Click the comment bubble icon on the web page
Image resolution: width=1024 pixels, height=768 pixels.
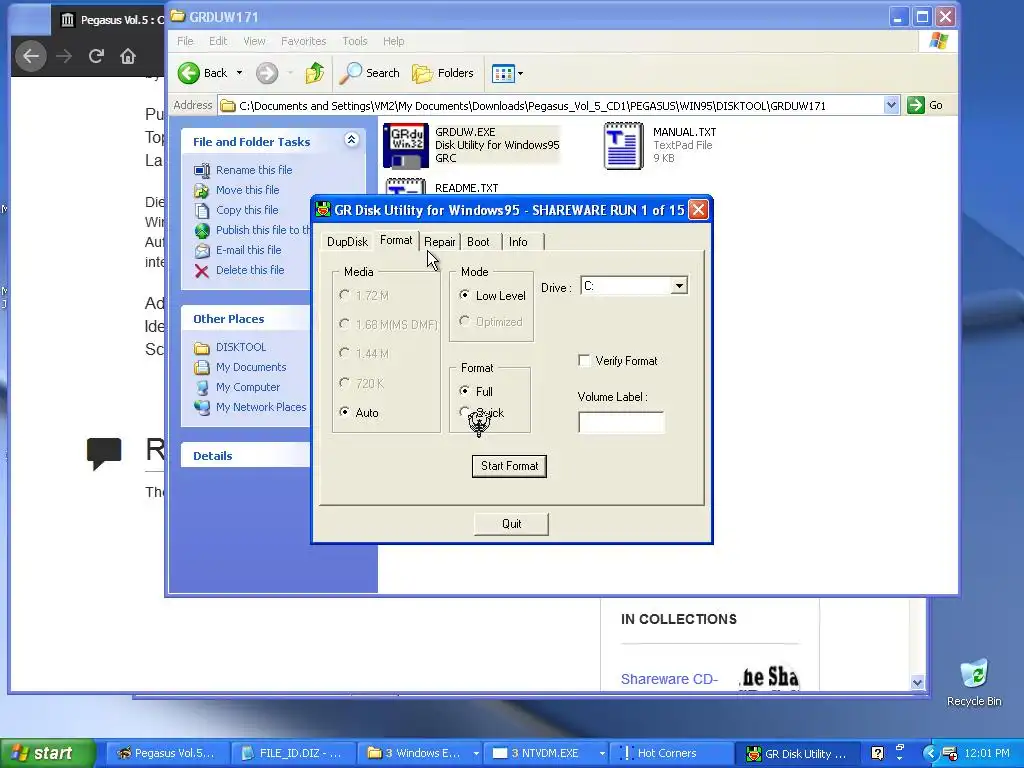click(x=104, y=453)
